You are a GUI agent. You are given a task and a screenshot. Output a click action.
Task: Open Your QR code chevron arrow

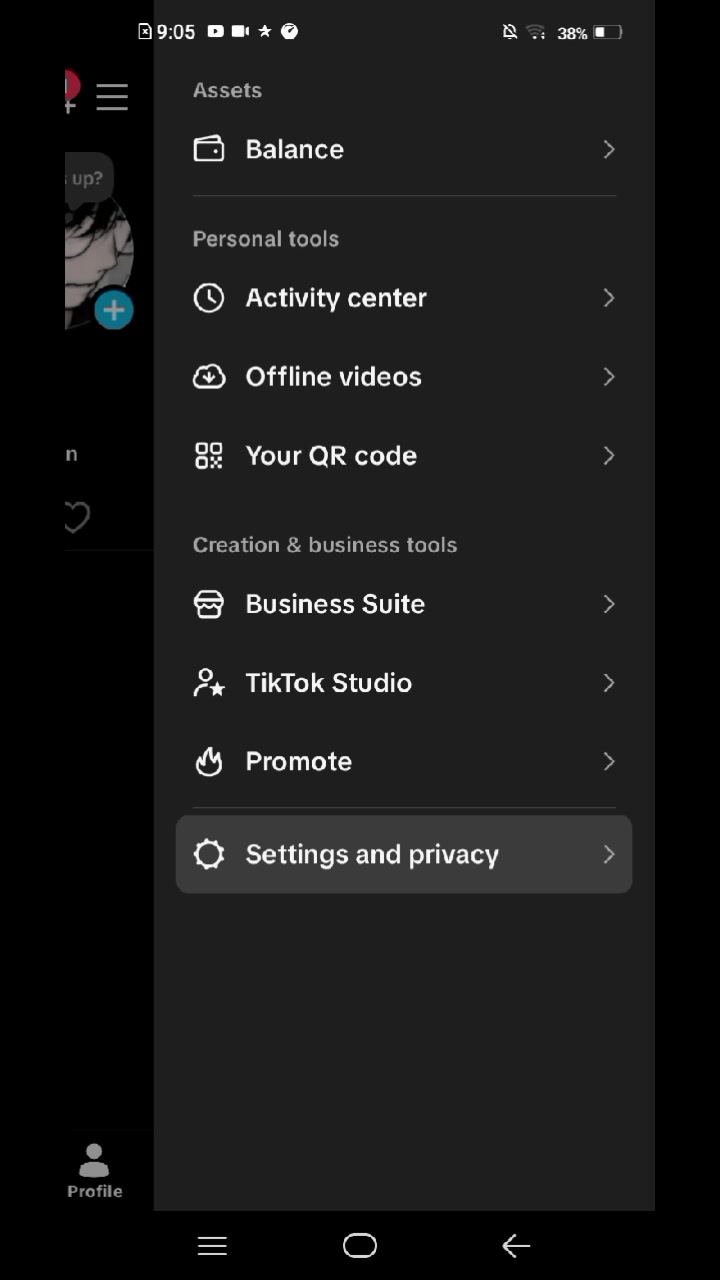pos(609,456)
